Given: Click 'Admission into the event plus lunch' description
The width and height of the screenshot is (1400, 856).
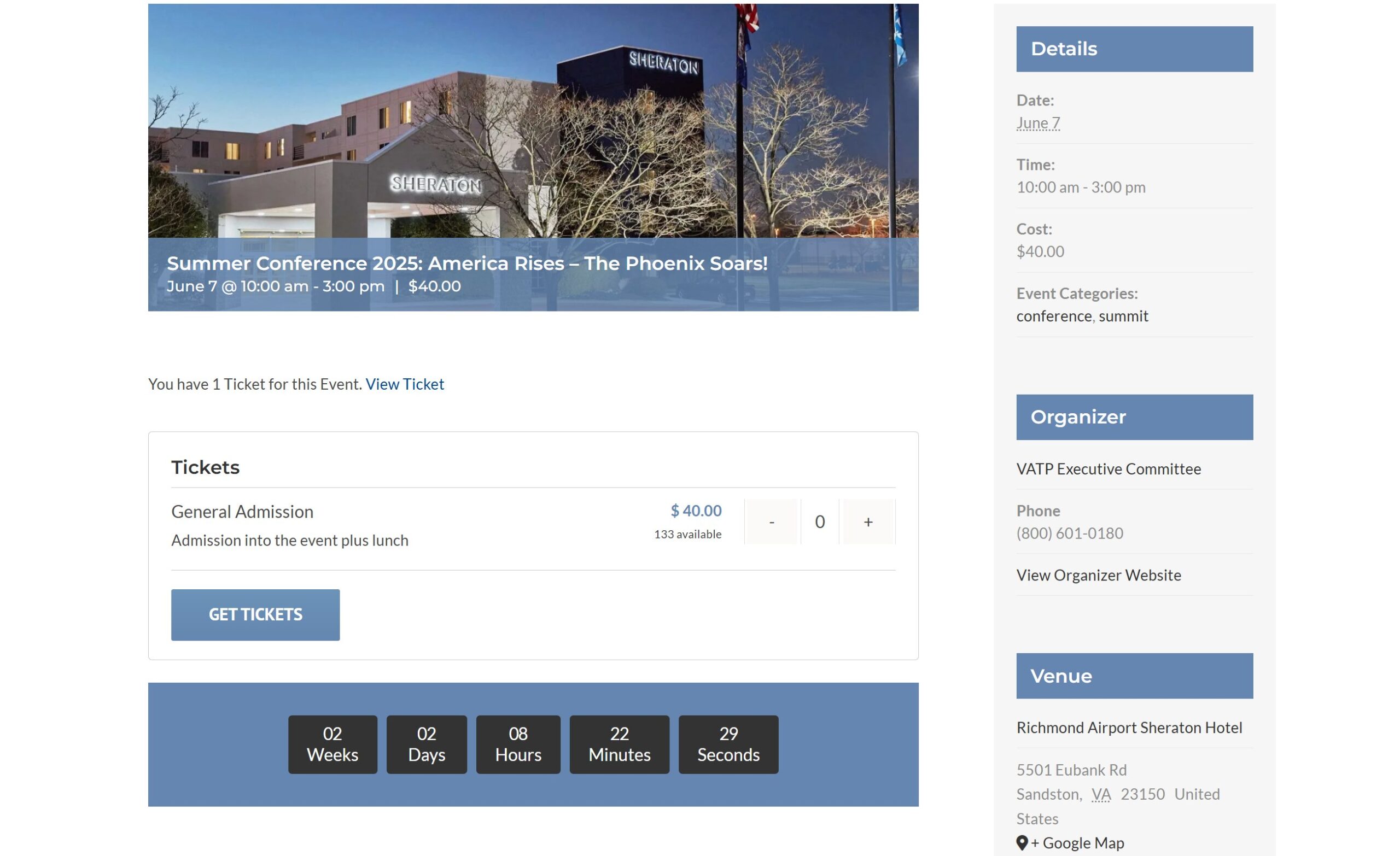Looking at the screenshot, I should [x=290, y=540].
